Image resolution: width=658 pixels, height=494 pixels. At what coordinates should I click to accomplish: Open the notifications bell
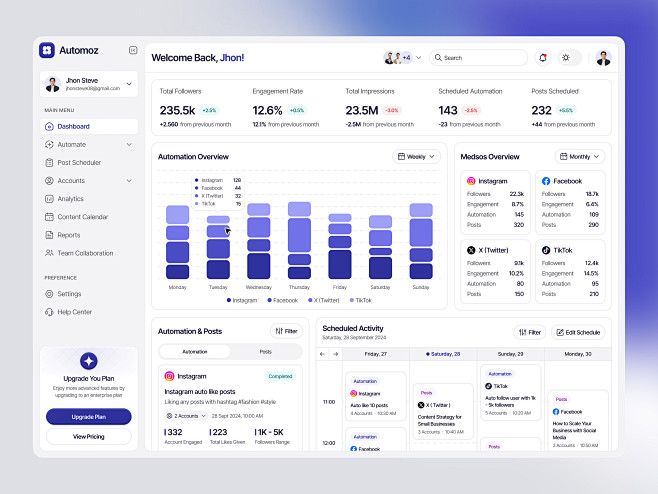543,58
